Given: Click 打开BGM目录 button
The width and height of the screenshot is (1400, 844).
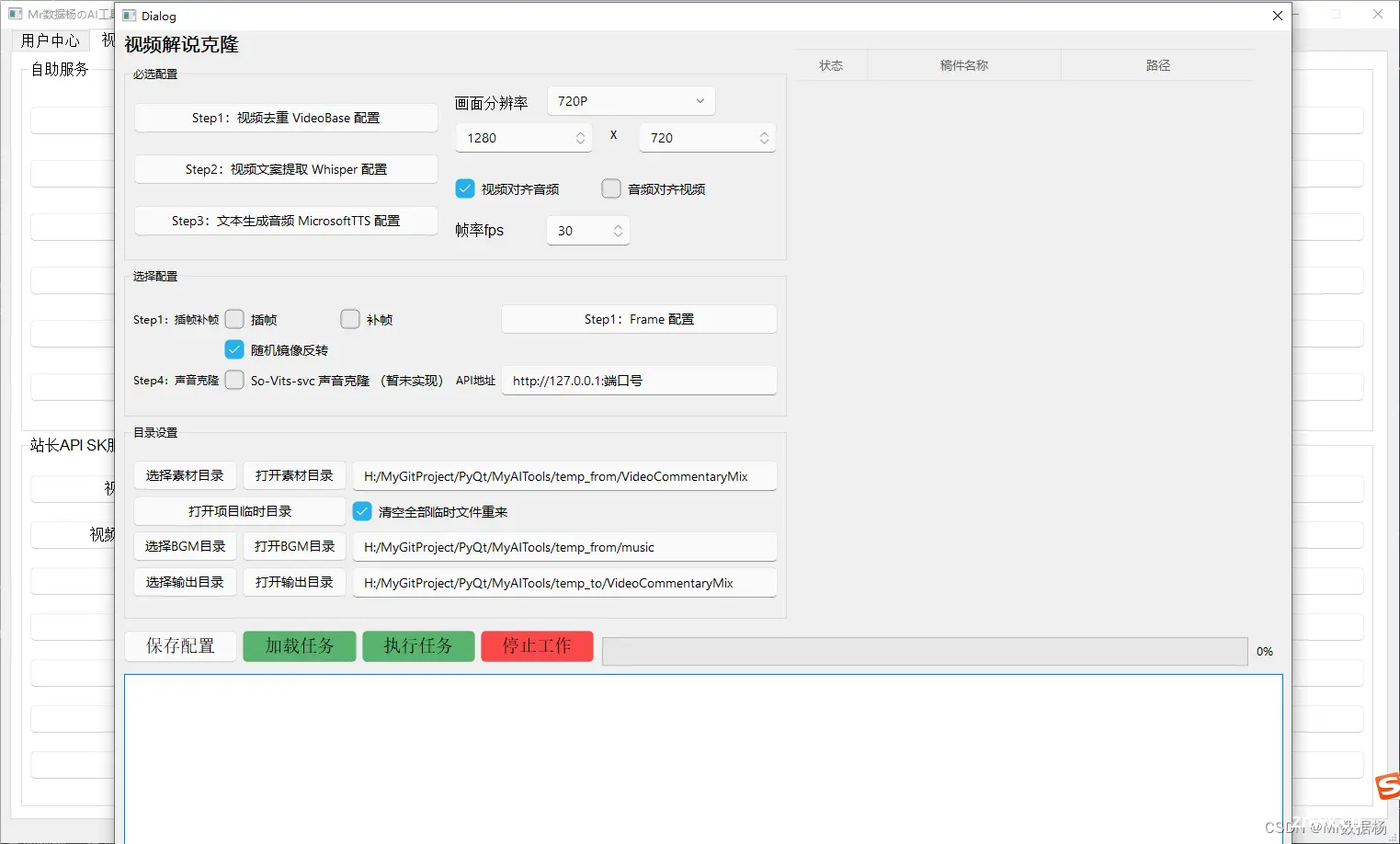Looking at the screenshot, I should [x=294, y=546].
